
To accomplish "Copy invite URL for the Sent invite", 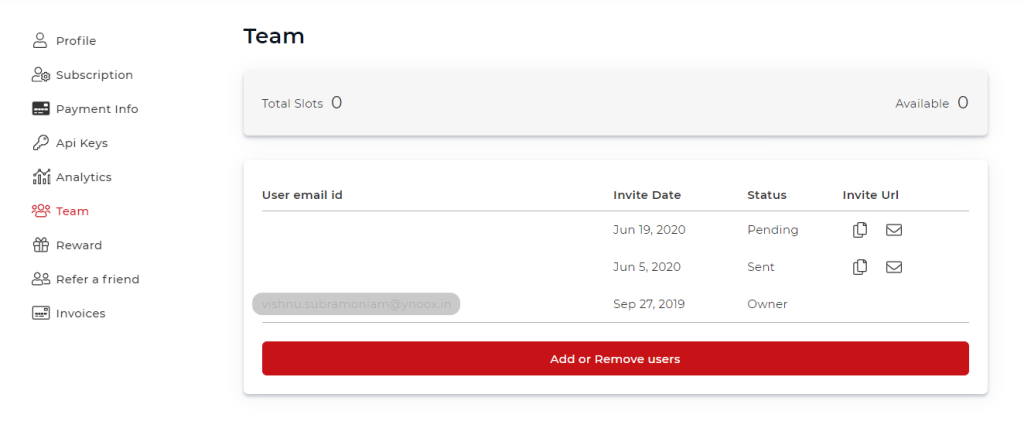I will point(860,266).
